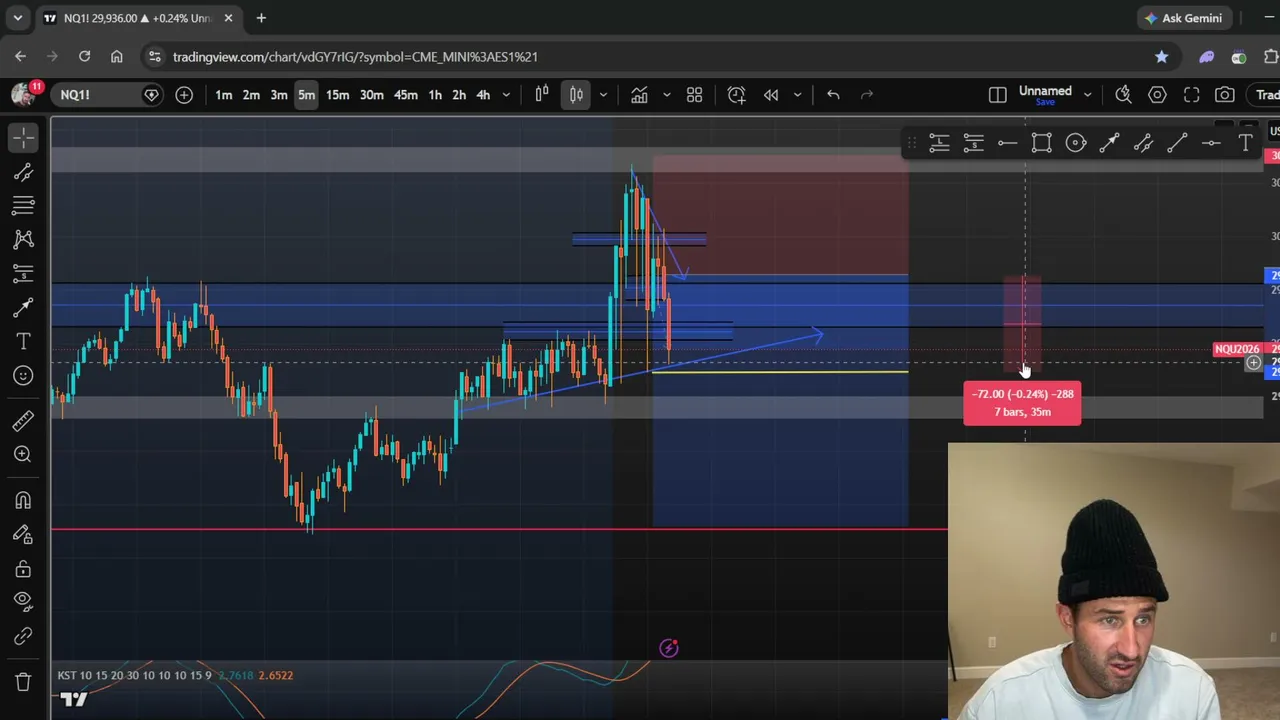1280x720 pixels.
Task: Select the arrow brush tool in left sidebar
Action: pyautogui.click(x=23, y=307)
